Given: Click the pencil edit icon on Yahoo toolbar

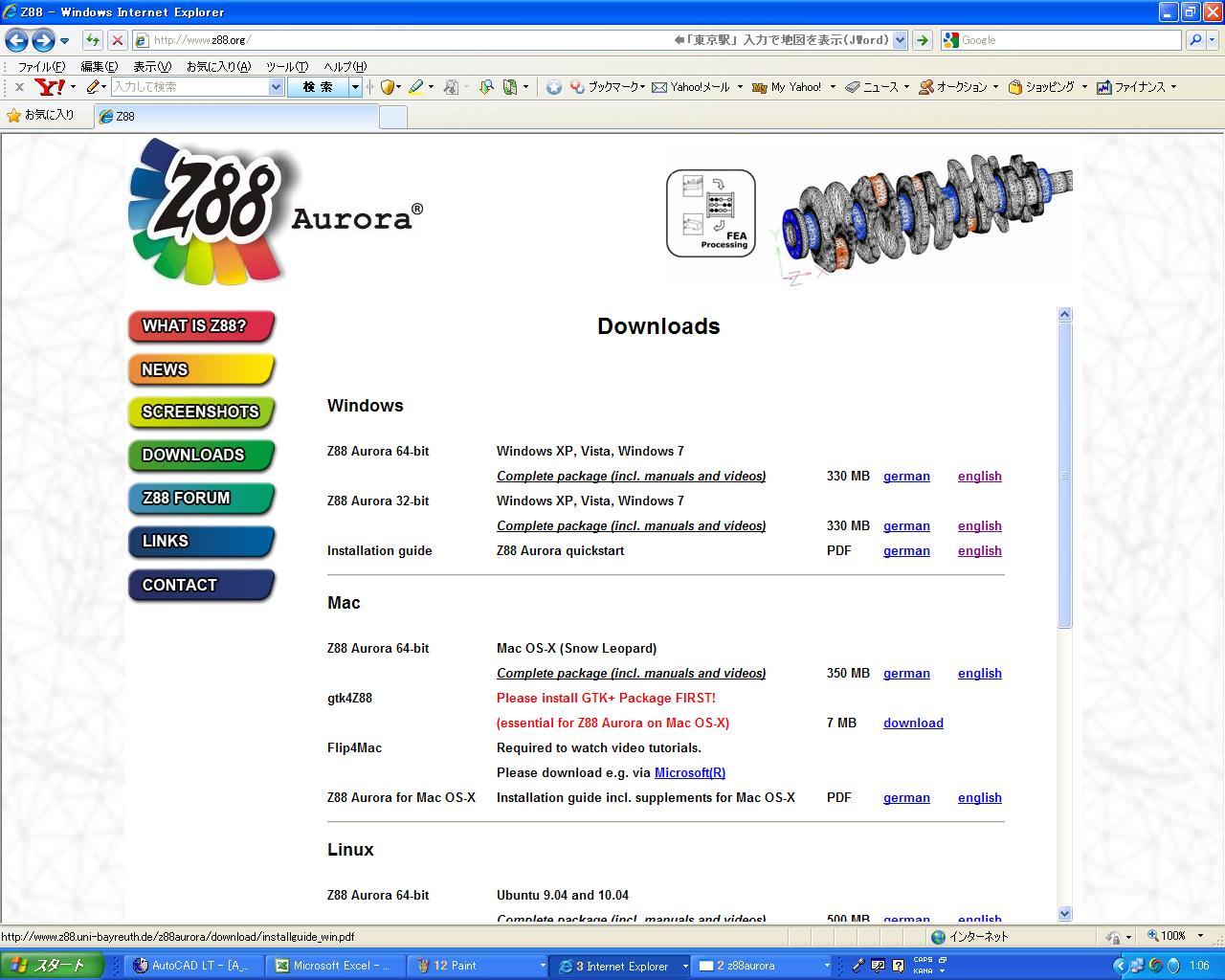Looking at the screenshot, I should click(93, 87).
